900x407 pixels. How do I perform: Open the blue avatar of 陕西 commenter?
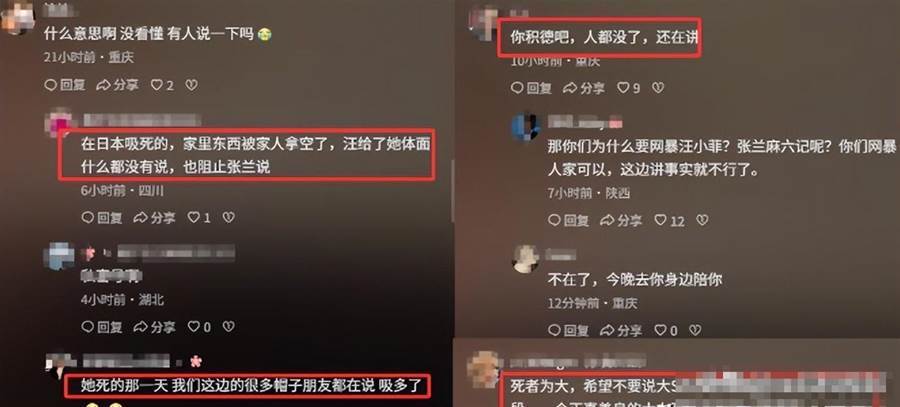click(525, 127)
